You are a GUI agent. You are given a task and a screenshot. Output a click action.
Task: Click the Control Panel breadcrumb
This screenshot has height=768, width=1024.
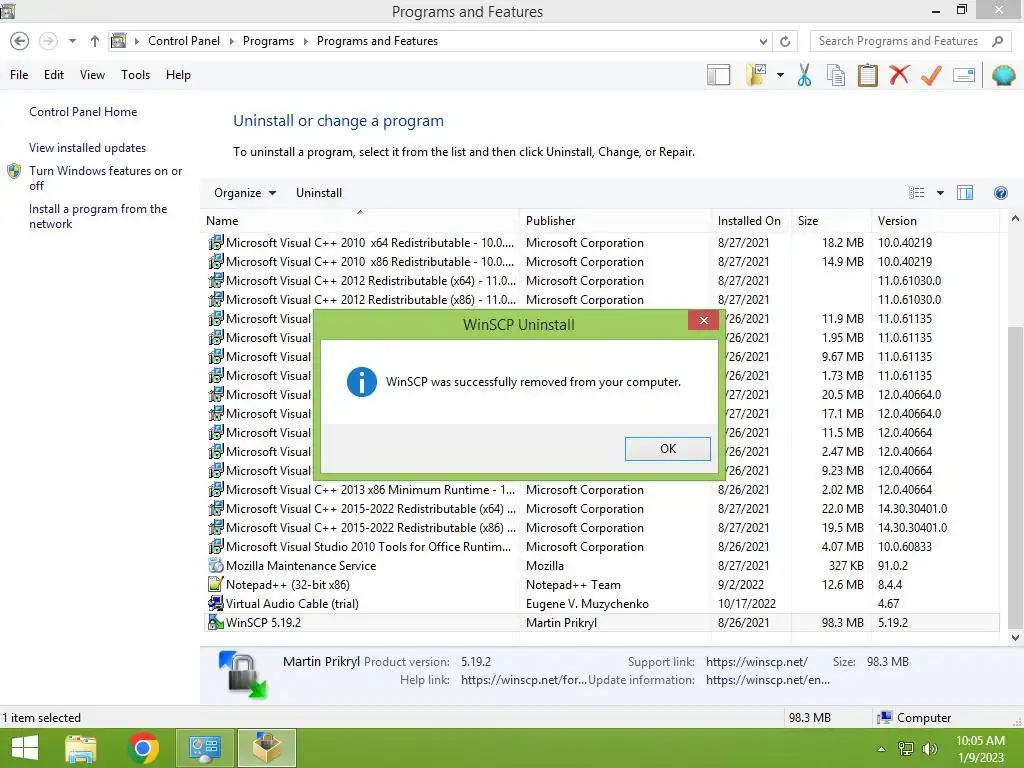184,40
